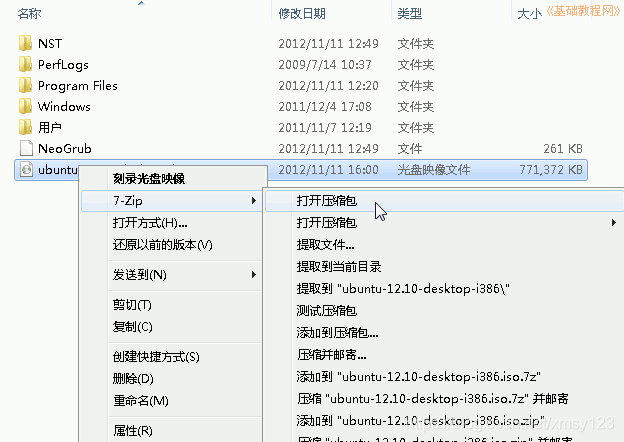
Task: Choose 添加到 ubuntu-12.10-desktop-i386.iso.7z
Action: (x=419, y=376)
